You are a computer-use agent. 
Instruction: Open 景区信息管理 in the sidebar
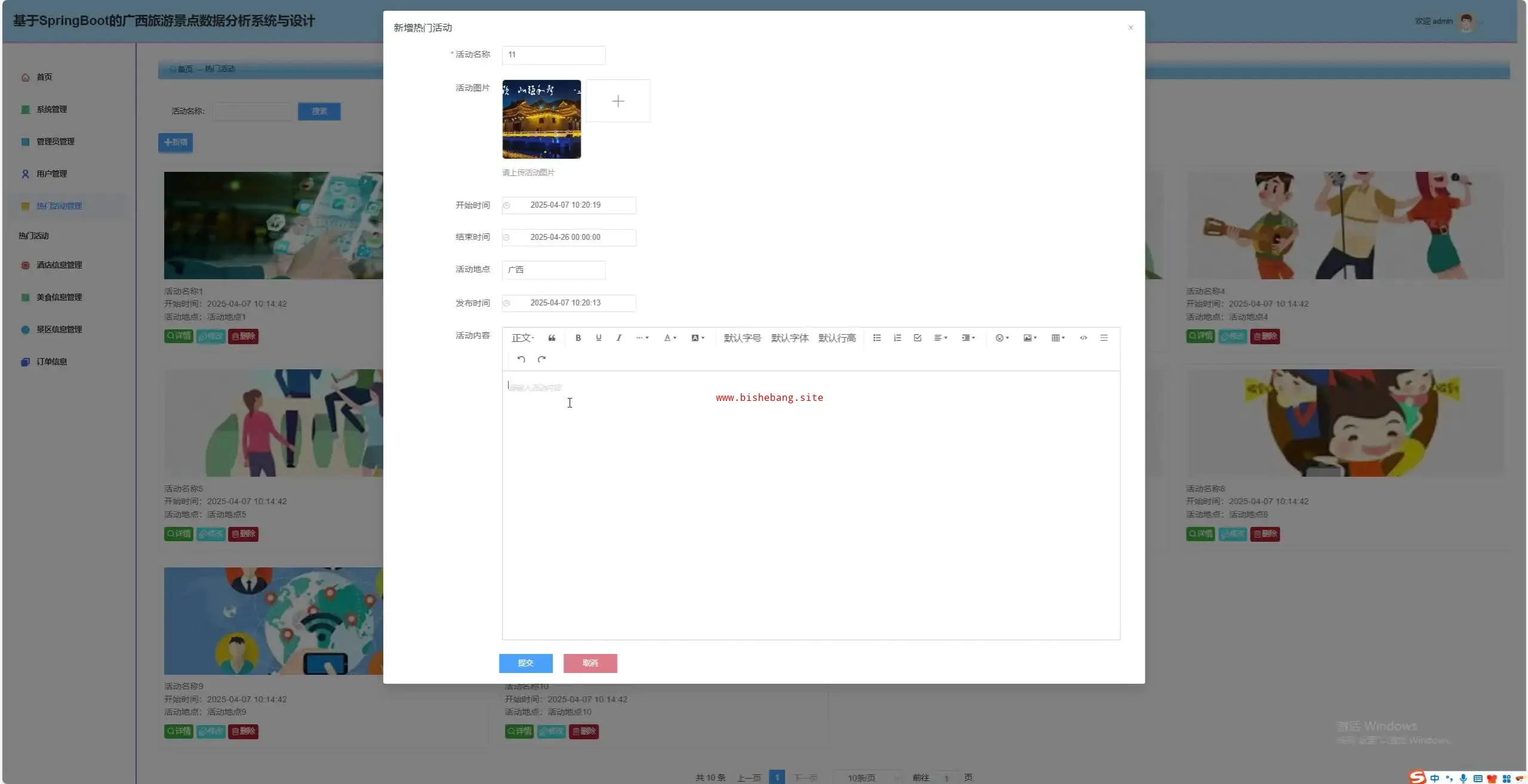pyautogui.click(x=58, y=329)
